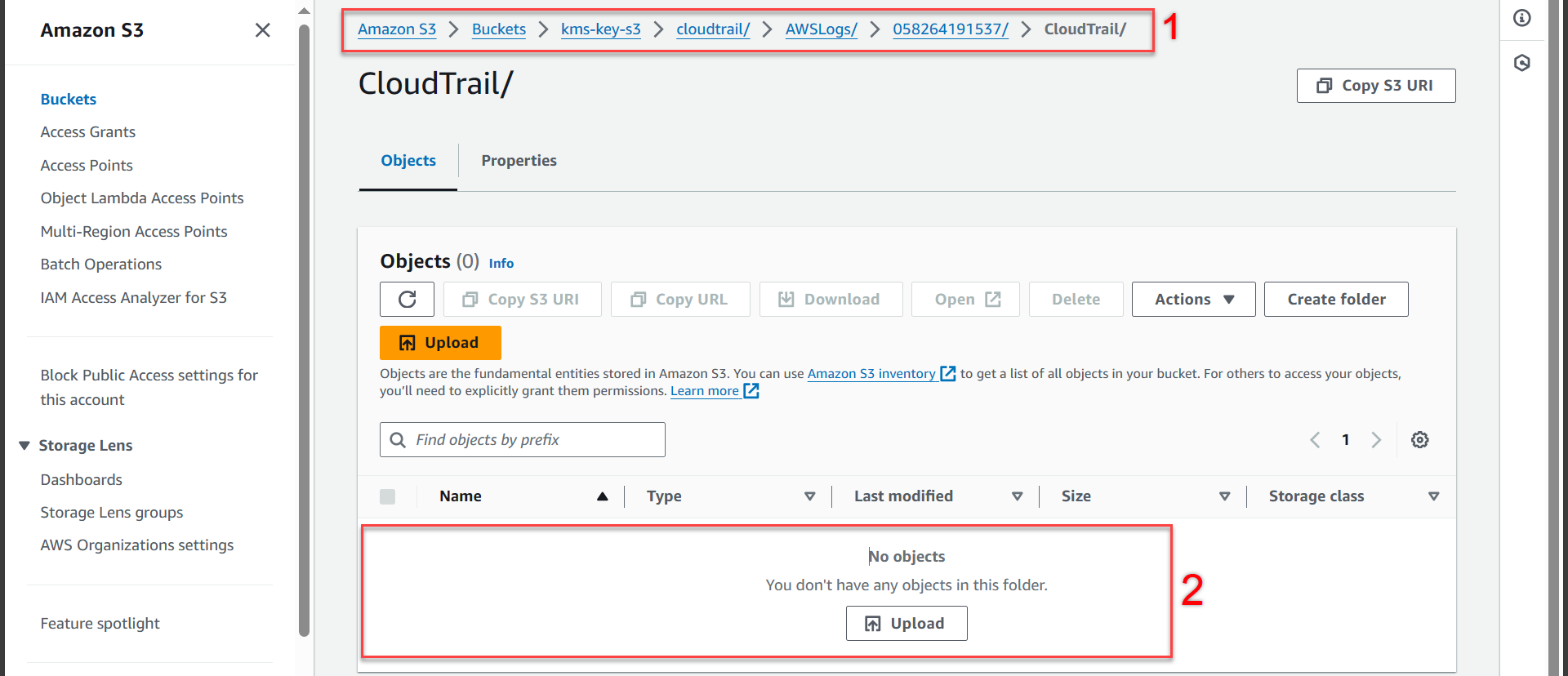Copy S3 URI using top right button
The width and height of the screenshot is (1568, 676).
[1375, 86]
